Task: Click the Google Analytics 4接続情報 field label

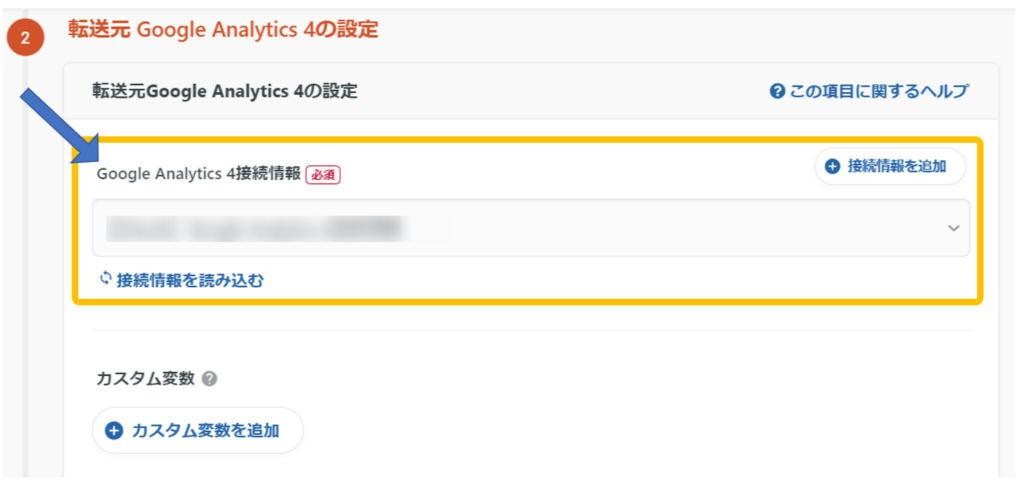Action: (x=198, y=174)
